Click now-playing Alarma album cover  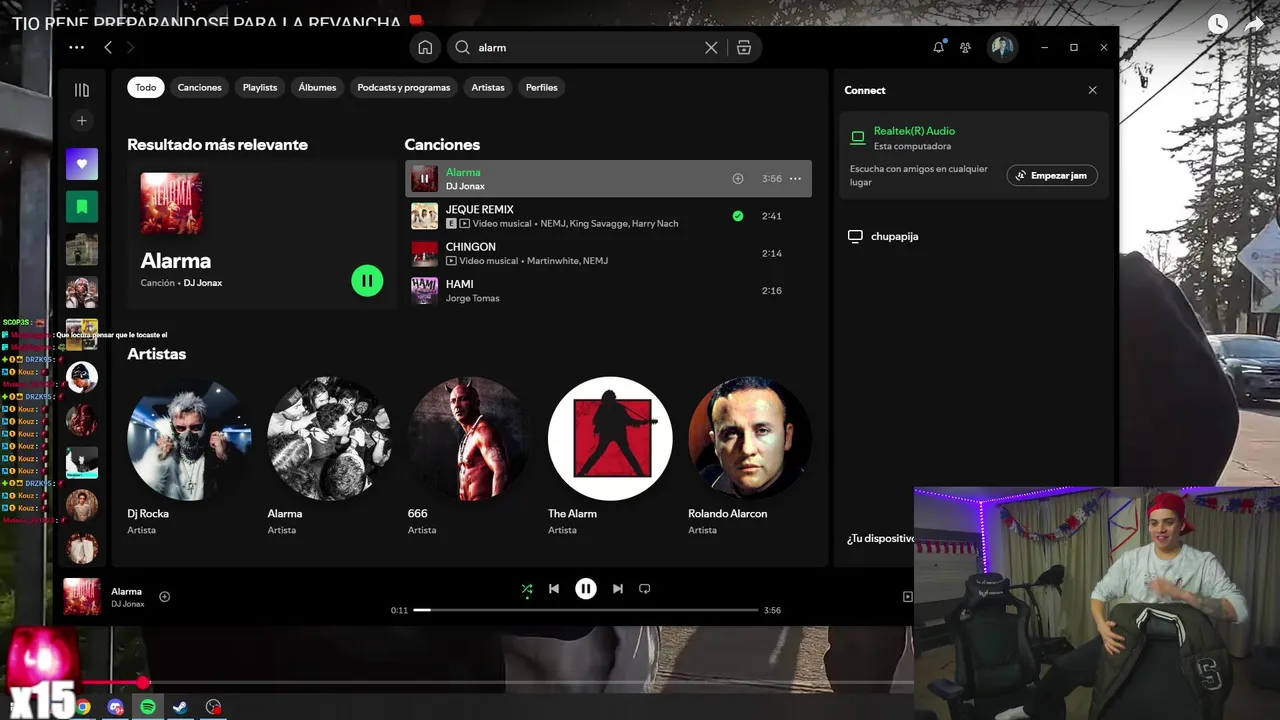point(82,597)
